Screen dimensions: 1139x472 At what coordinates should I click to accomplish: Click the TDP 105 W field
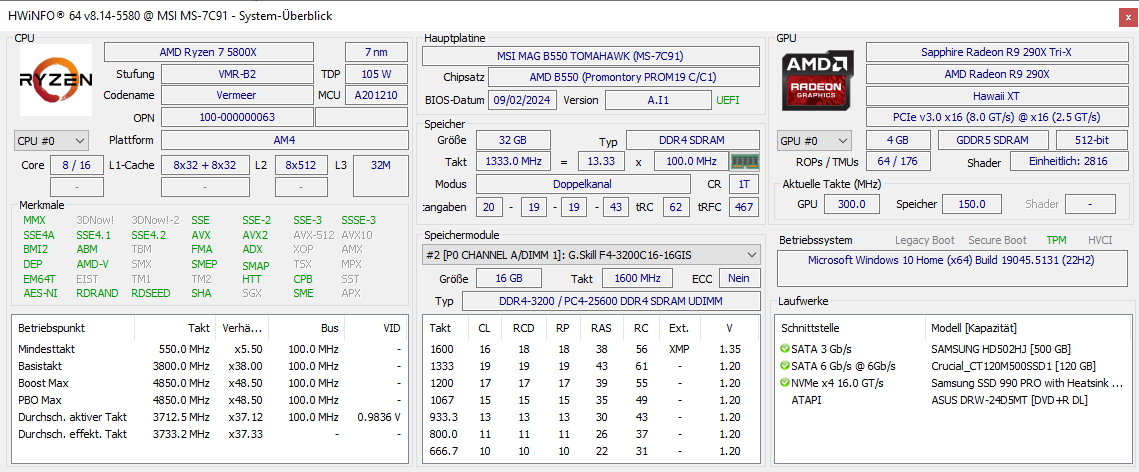[376, 74]
